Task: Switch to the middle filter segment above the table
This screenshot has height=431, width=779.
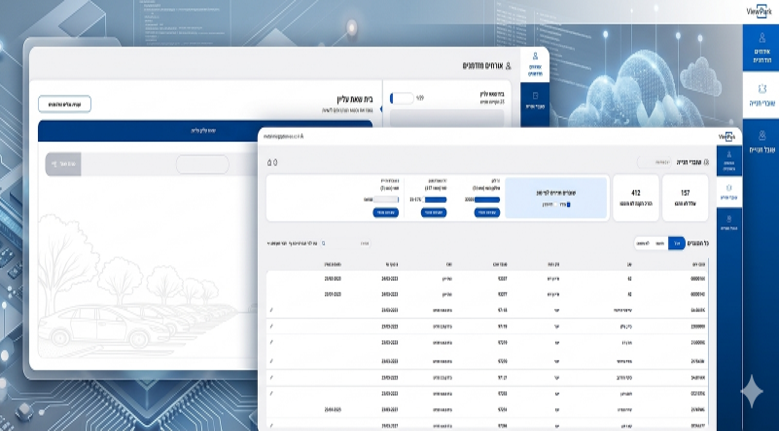Action: coord(659,243)
